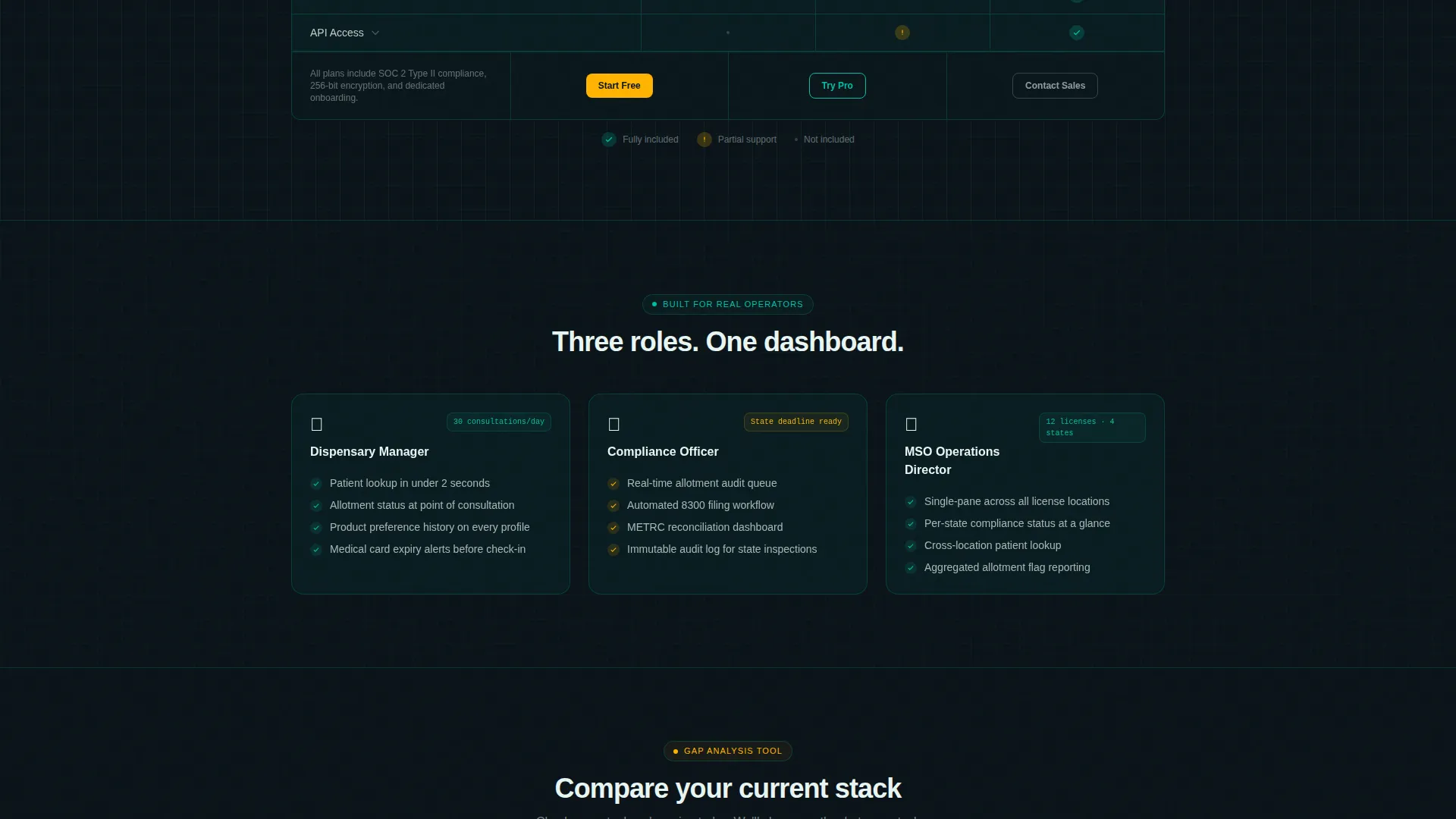Screen dimensions: 1456x819
Task: Click the Fully included legend checkmark icon
Action: (x=609, y=140)
